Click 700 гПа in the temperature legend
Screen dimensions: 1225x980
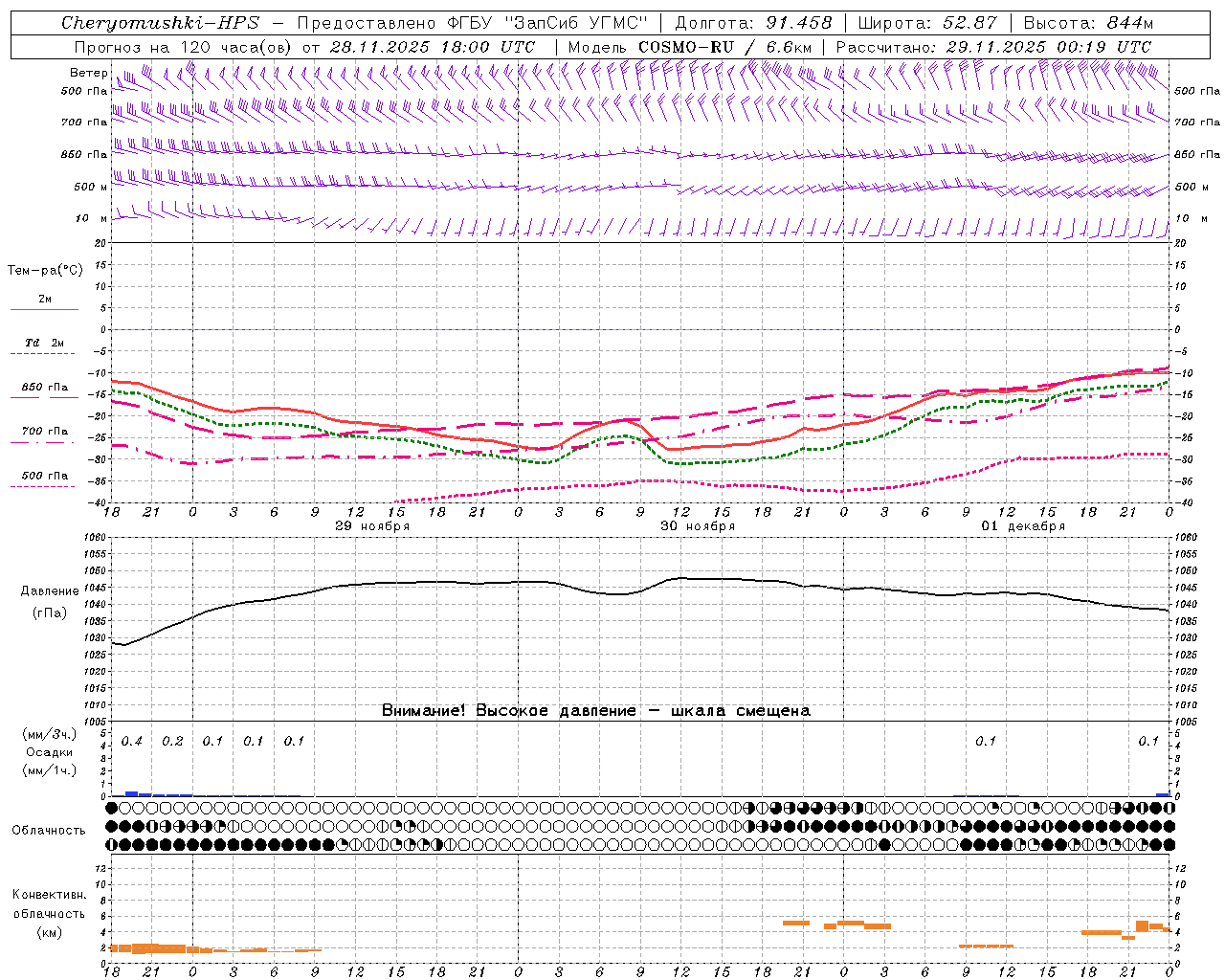click(x=45, y=432)
